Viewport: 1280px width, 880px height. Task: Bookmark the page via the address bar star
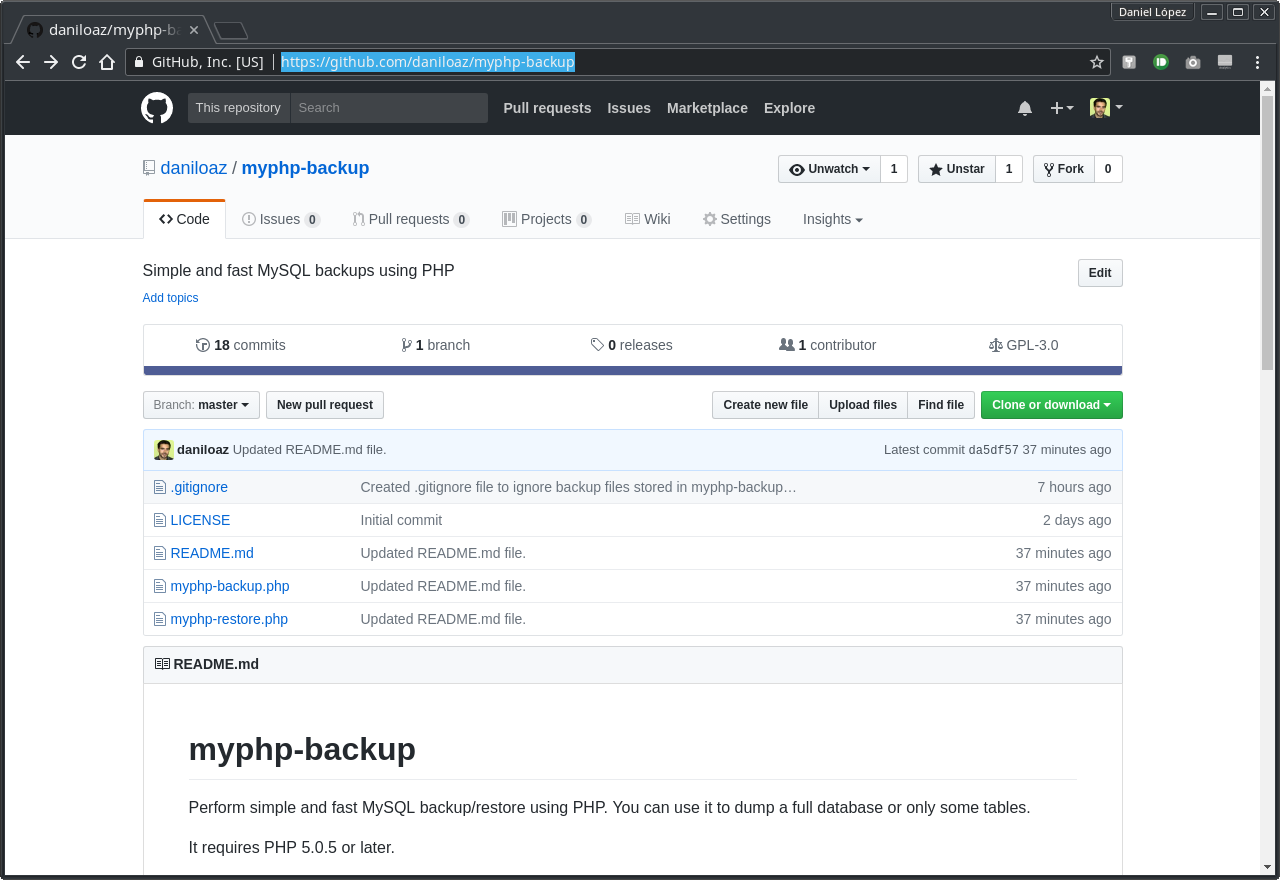[x=1096, y=61]
